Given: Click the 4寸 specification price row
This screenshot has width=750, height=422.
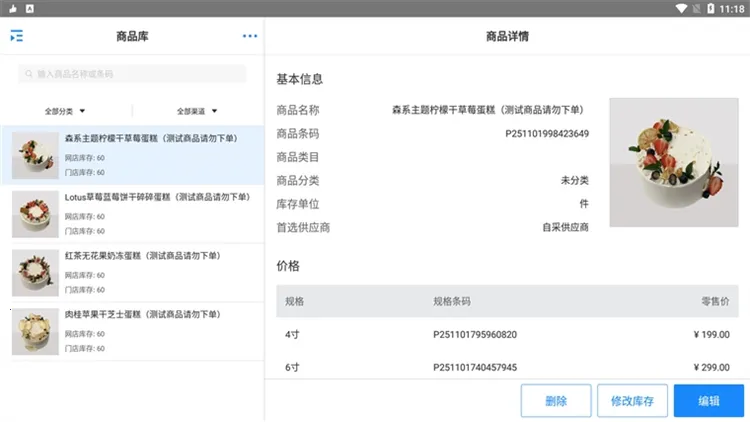Looking at the screenshot, I should [x=507, y=334].
